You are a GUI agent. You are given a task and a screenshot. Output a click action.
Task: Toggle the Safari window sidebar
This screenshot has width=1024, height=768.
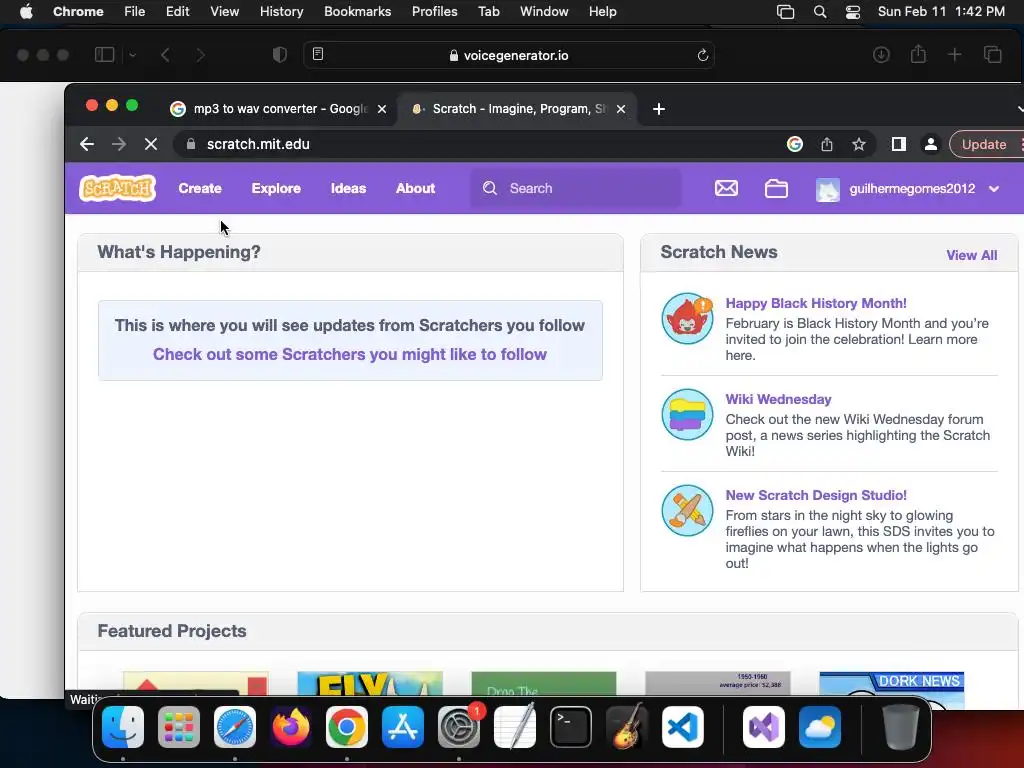[x=104, y=55]
